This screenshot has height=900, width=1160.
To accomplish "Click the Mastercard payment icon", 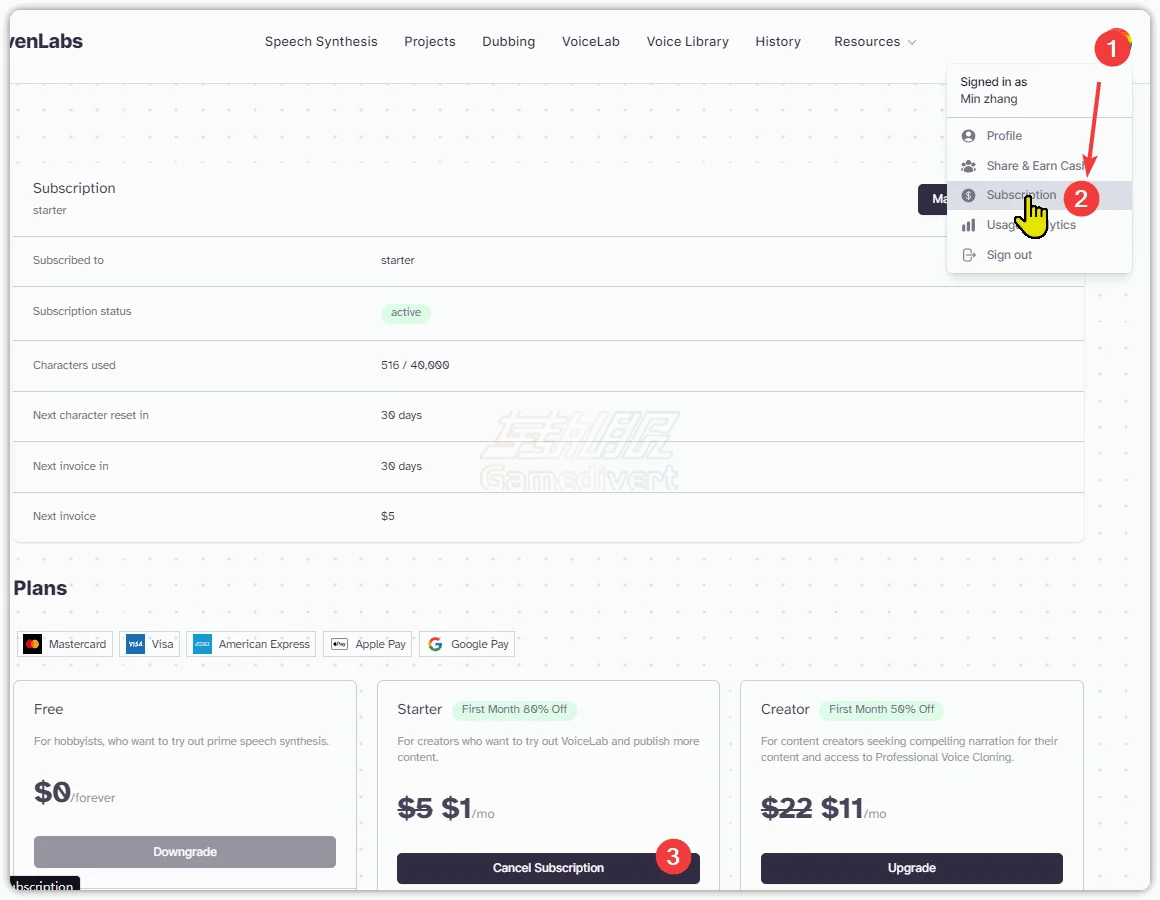I will coord(33,644).
